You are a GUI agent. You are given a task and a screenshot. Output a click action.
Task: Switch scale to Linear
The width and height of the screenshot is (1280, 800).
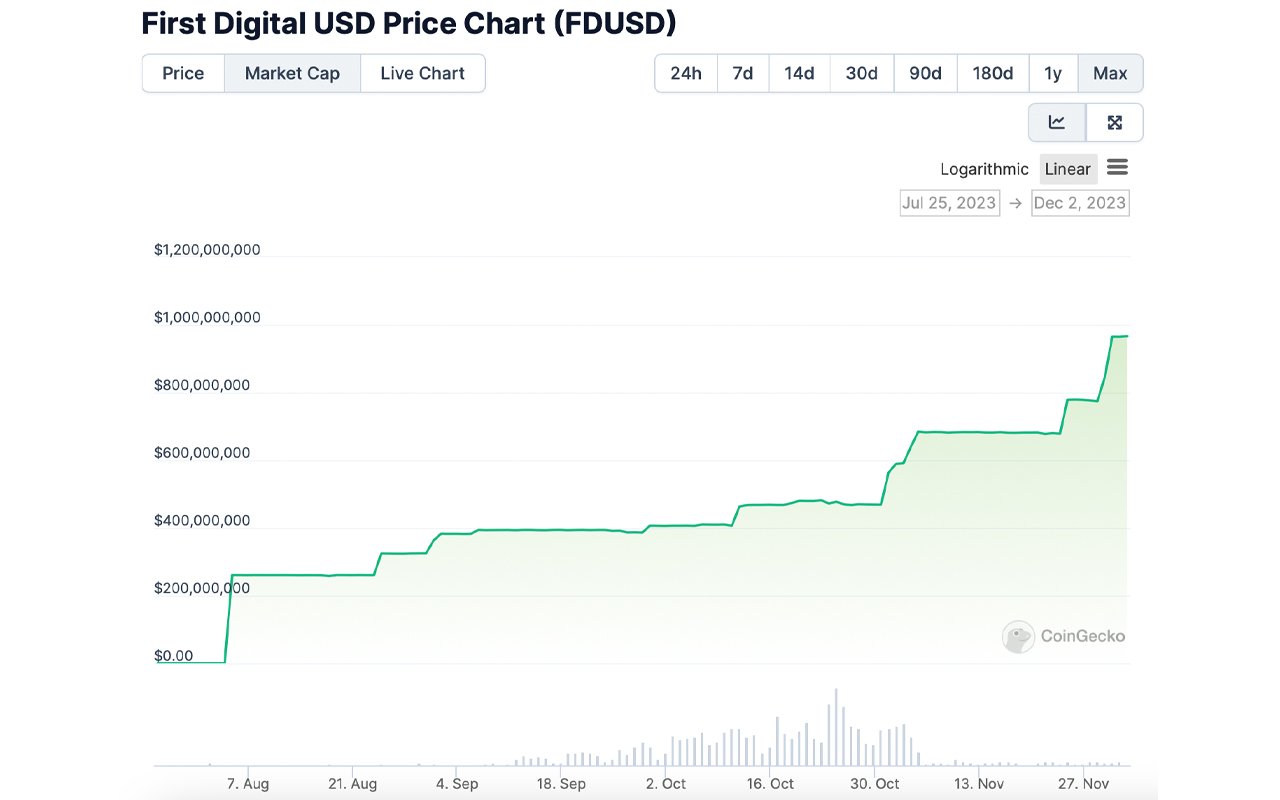coord(1067,169)
